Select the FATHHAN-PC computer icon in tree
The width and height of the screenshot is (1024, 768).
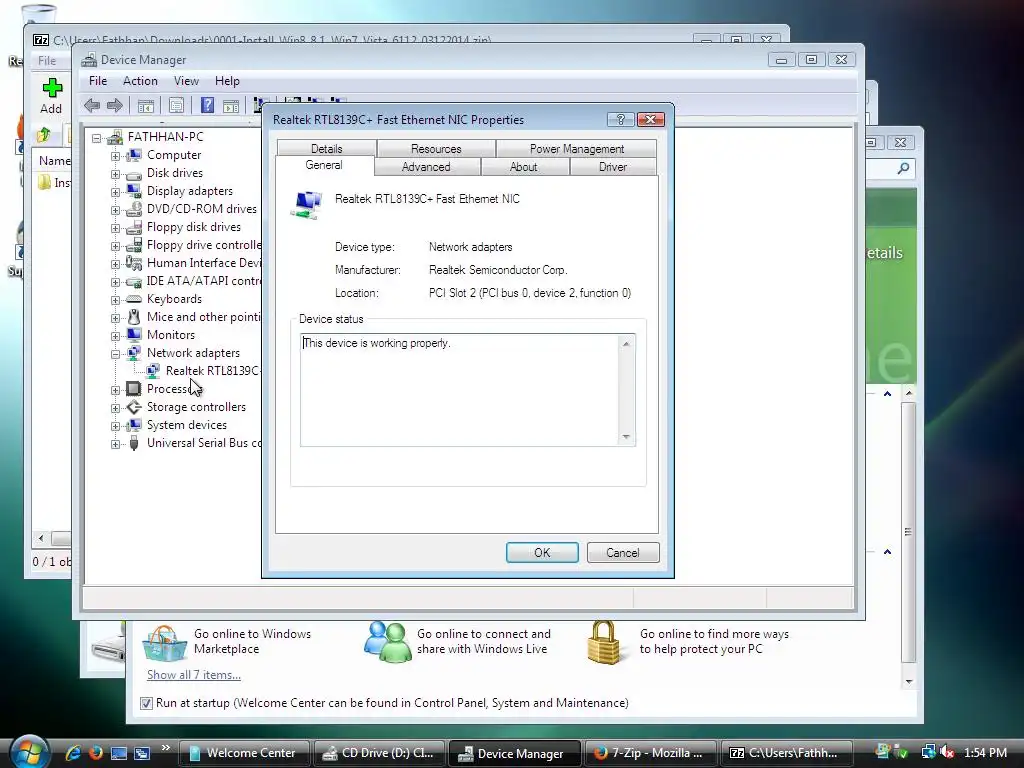[x=115, y=137]
